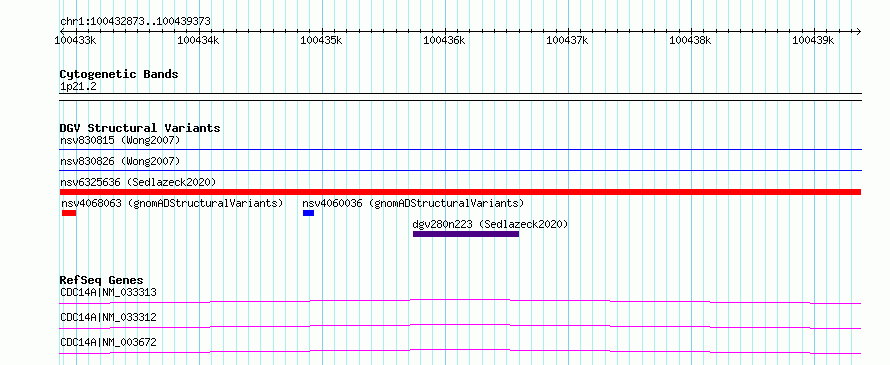Click the purple dgv280n223 variant bar
This screenshot has height=365, width=890.
[466, 234]
